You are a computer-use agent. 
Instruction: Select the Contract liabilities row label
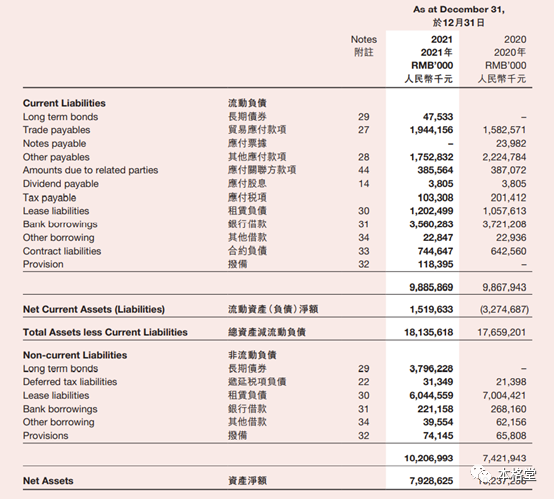62,251
